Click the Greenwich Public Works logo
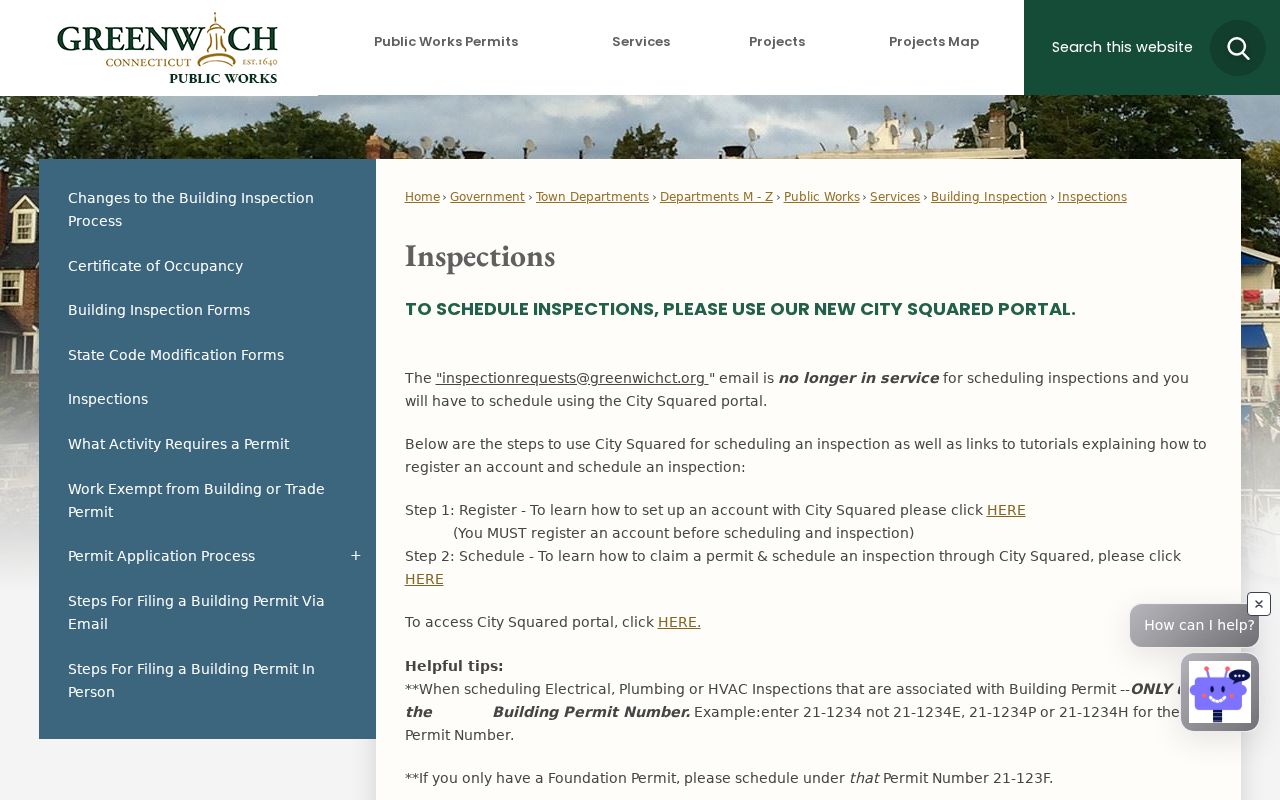 point(167,48)
